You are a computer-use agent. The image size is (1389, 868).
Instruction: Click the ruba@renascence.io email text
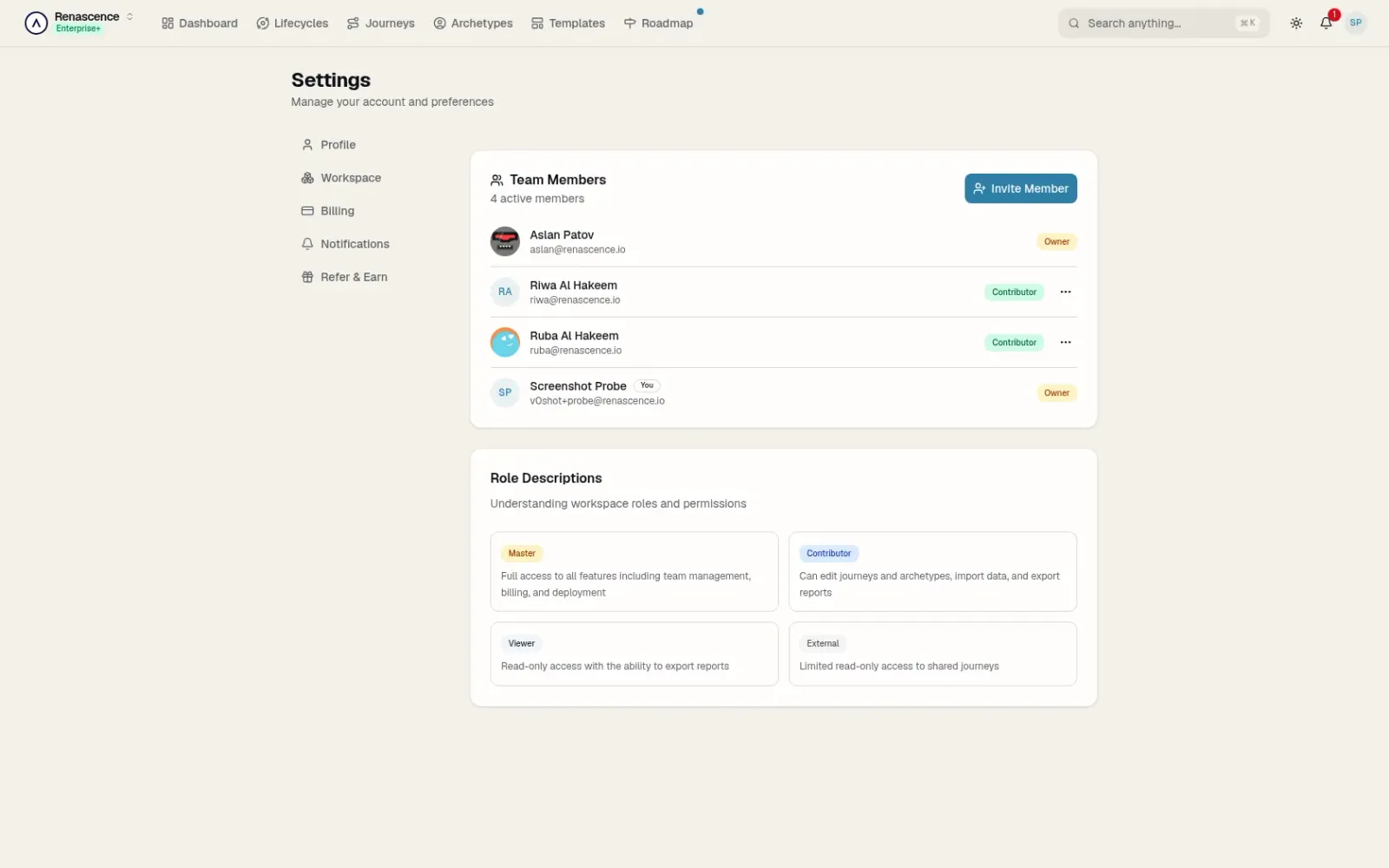pyautogui.click(x=576, y=351)
